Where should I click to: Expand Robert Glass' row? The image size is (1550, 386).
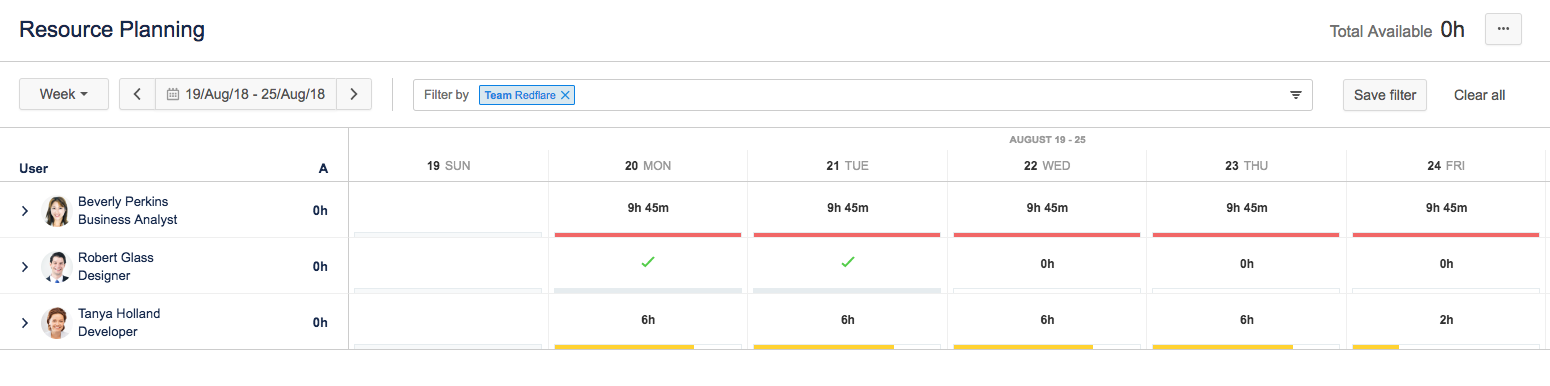(25, 267)
